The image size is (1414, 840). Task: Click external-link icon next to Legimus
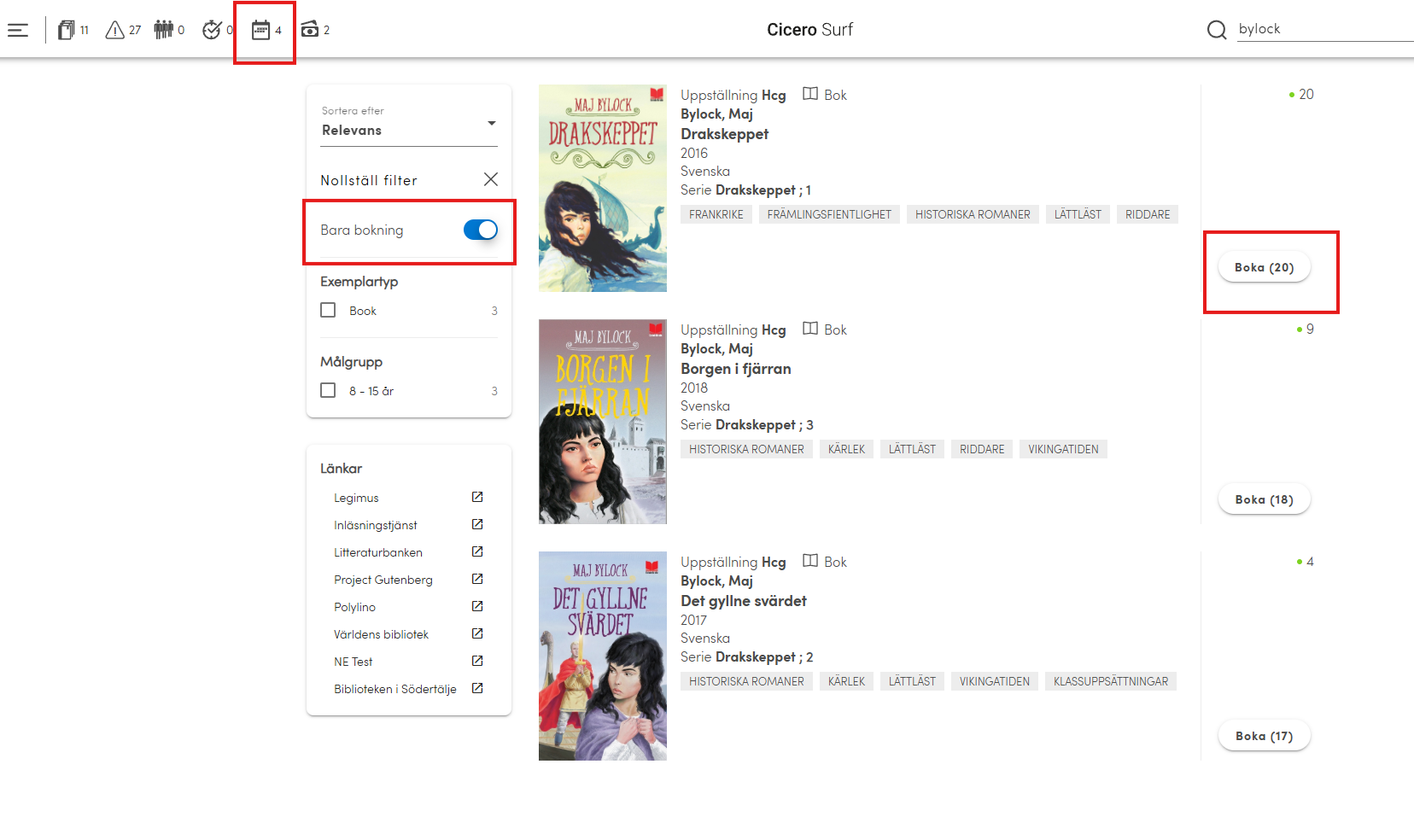point(477,497)
